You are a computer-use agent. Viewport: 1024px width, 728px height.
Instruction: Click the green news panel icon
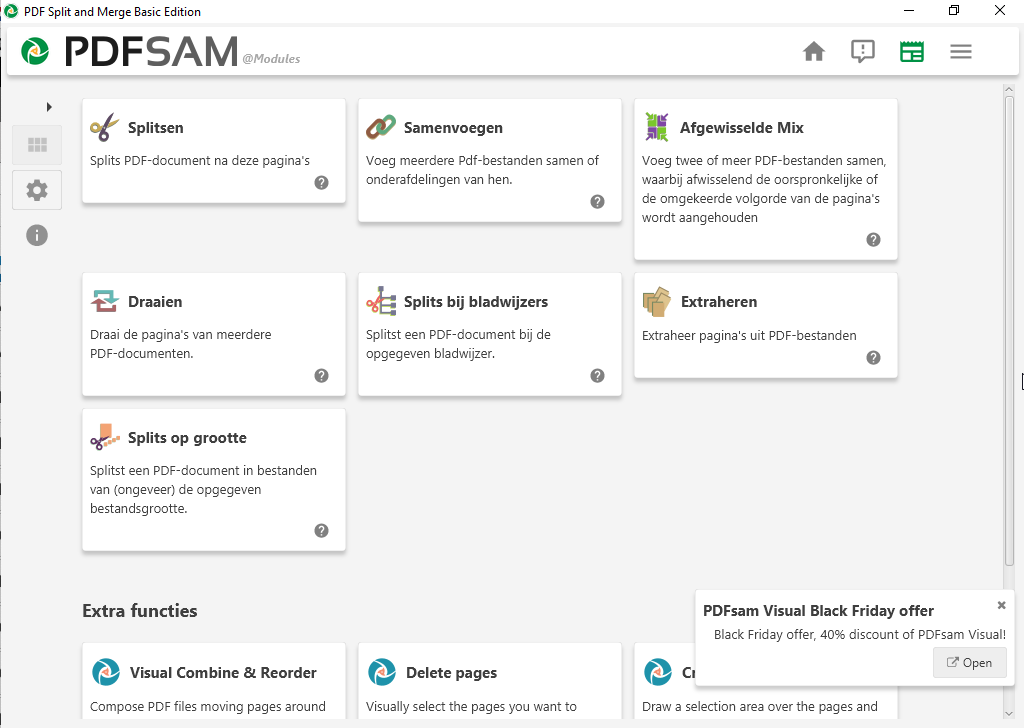coord(911,52)
